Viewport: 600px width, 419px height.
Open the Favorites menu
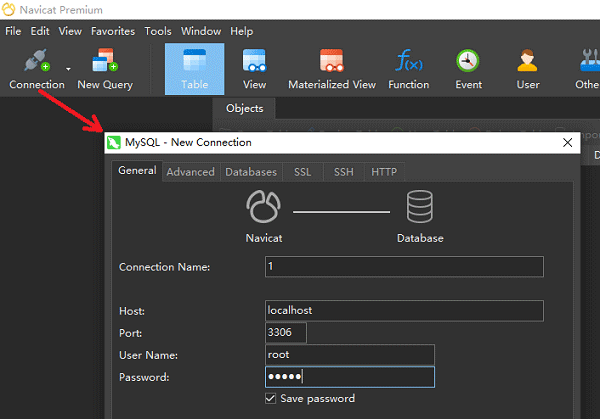[113, 31]
